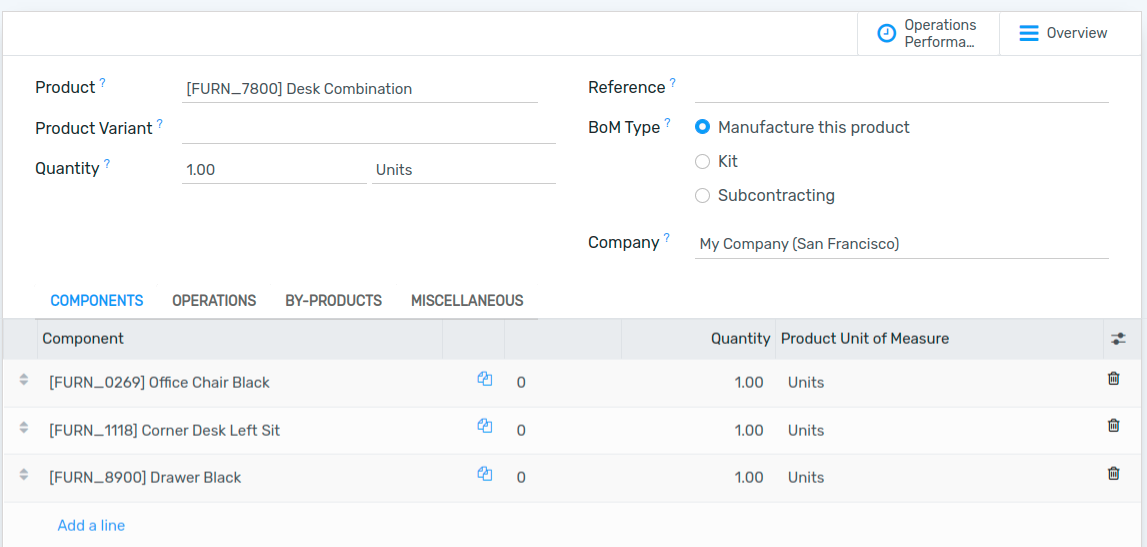Open the Company dropdown field
The width and height of the screenshot is (1147, 547).
(901, 244)
